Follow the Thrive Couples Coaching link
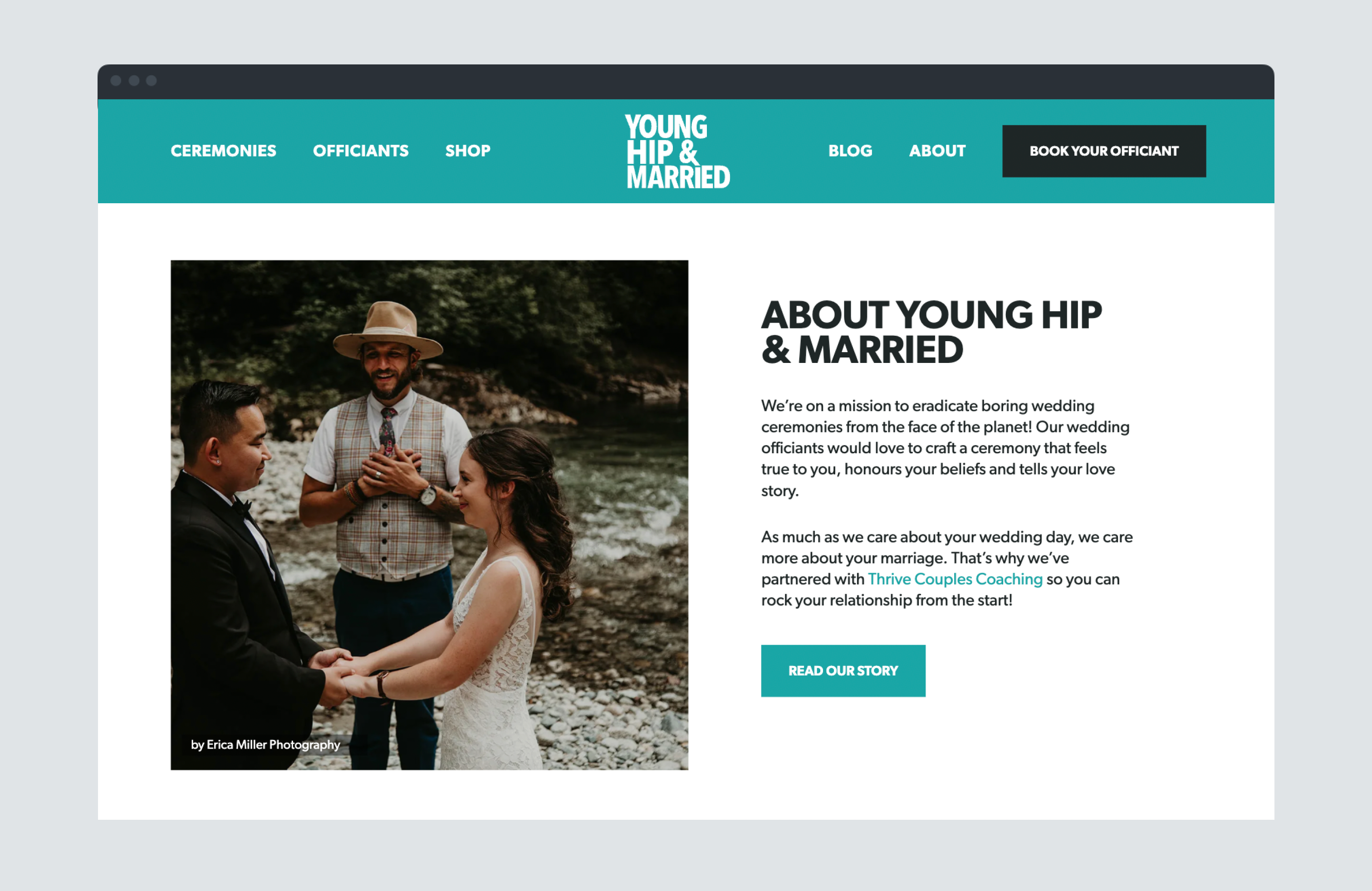Screen dimensions: 1372x891 tap(955, 578)
